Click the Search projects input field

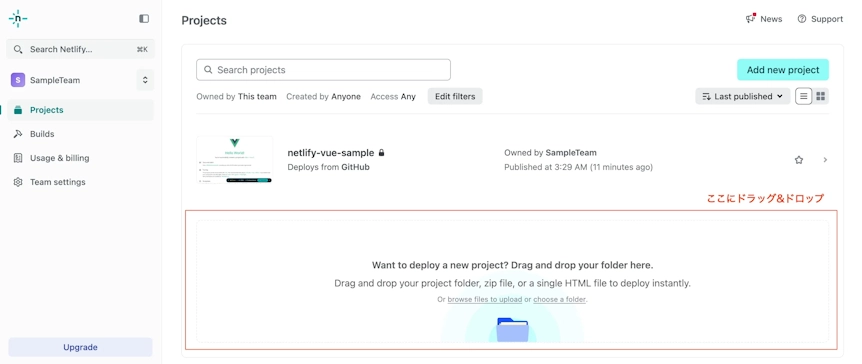[x=323, y=70]
